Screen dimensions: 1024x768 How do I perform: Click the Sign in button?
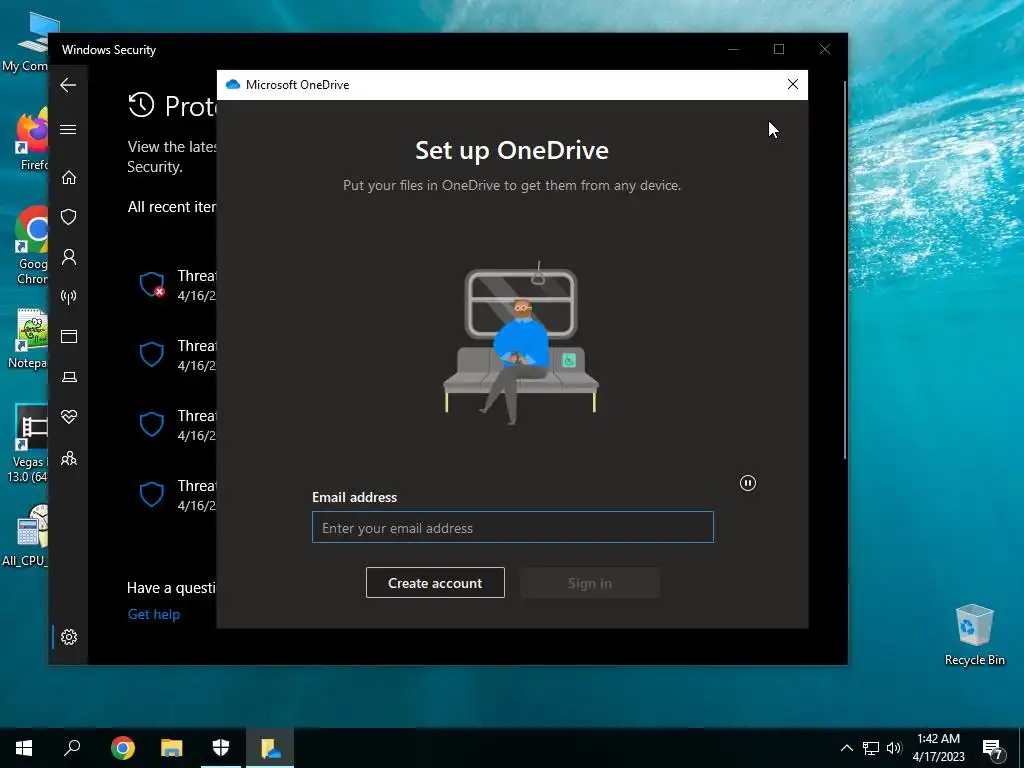pos(590,583)
